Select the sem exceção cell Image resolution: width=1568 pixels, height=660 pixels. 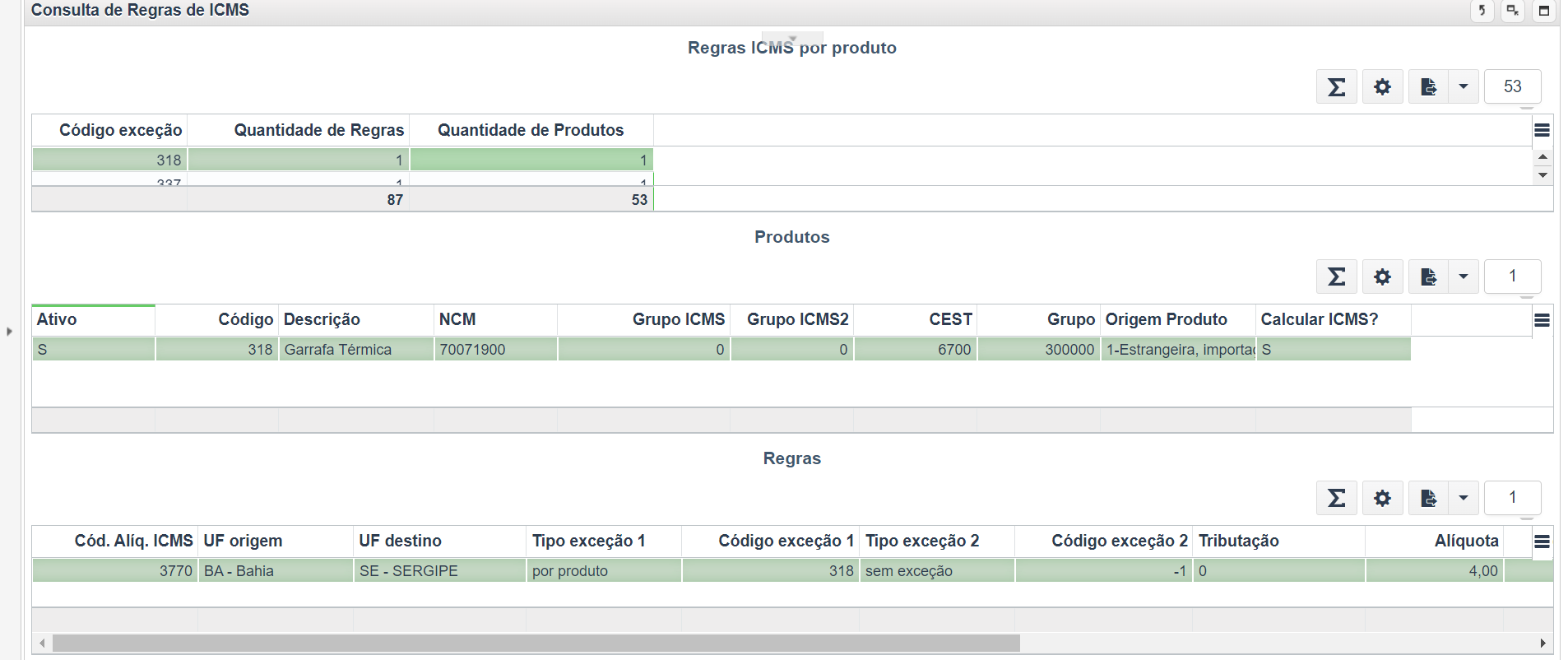[937, 571]
